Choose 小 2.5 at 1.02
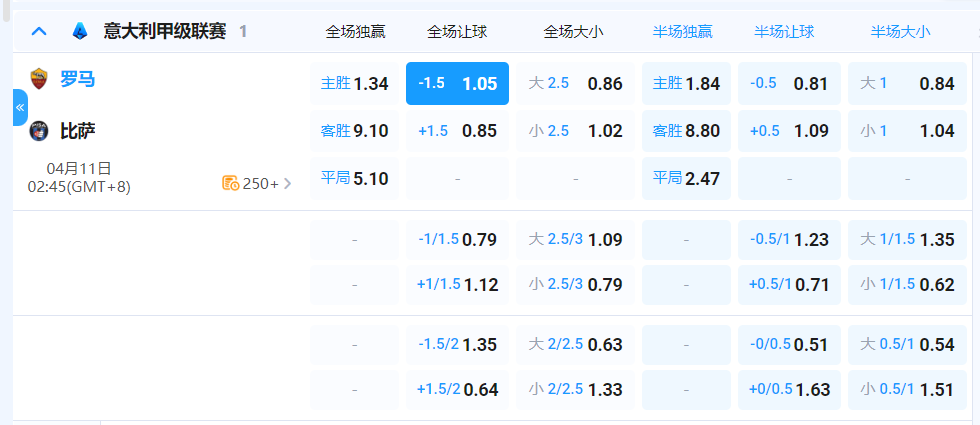 (576, 131)
